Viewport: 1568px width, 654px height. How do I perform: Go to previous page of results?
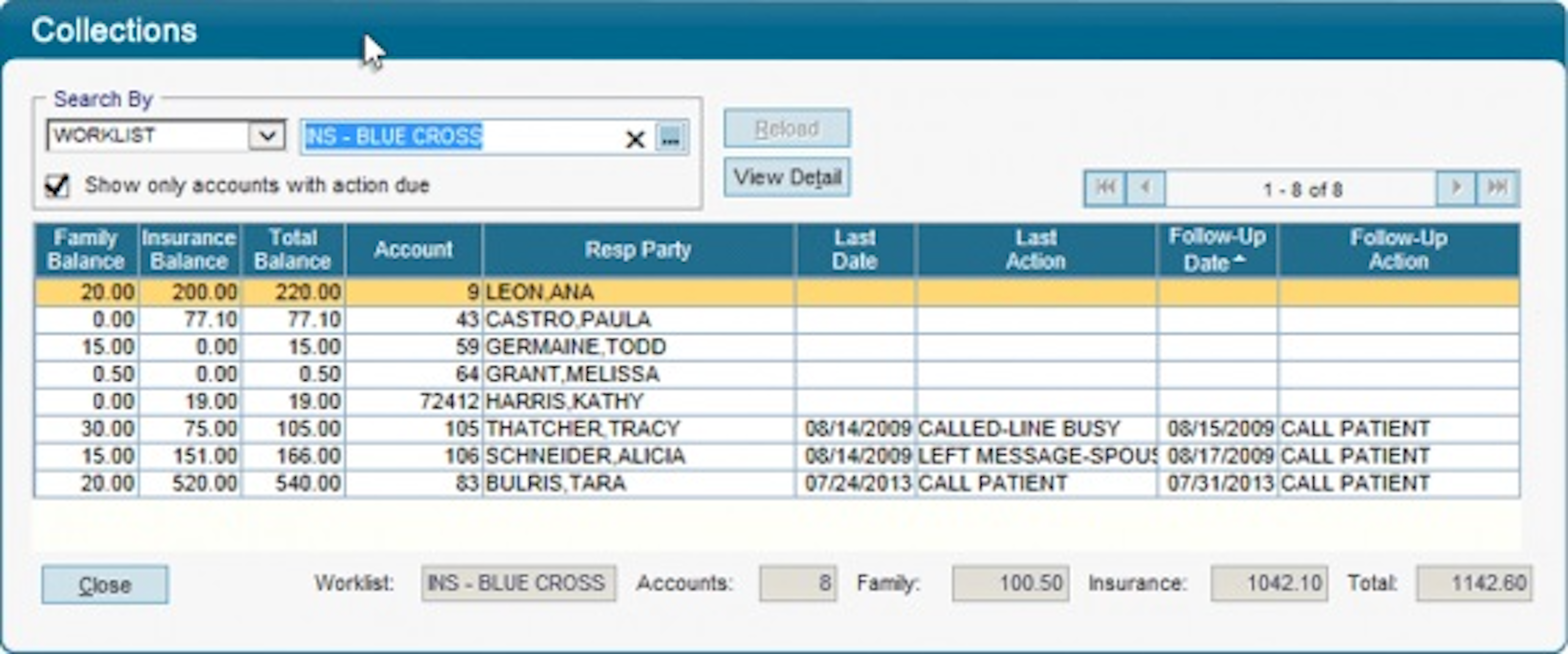pyautogui.click(x=1146, y=188)
